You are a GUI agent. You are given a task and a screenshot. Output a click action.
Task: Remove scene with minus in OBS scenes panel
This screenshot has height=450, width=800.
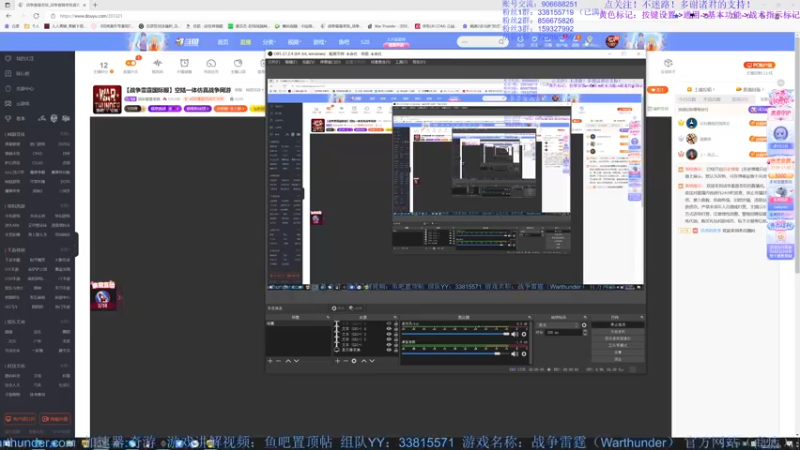tap(279, 361)
